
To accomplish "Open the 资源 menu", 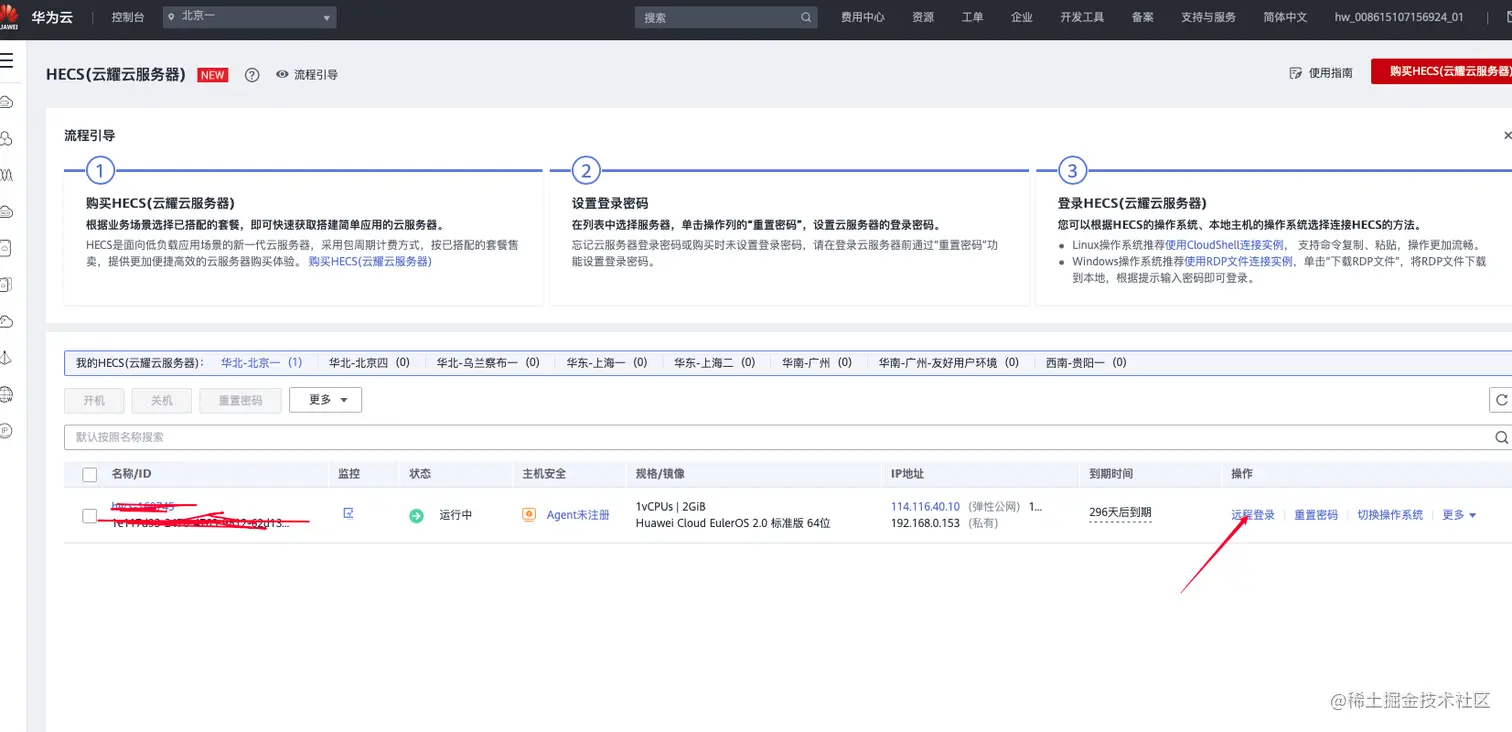I will pos(923,17).
